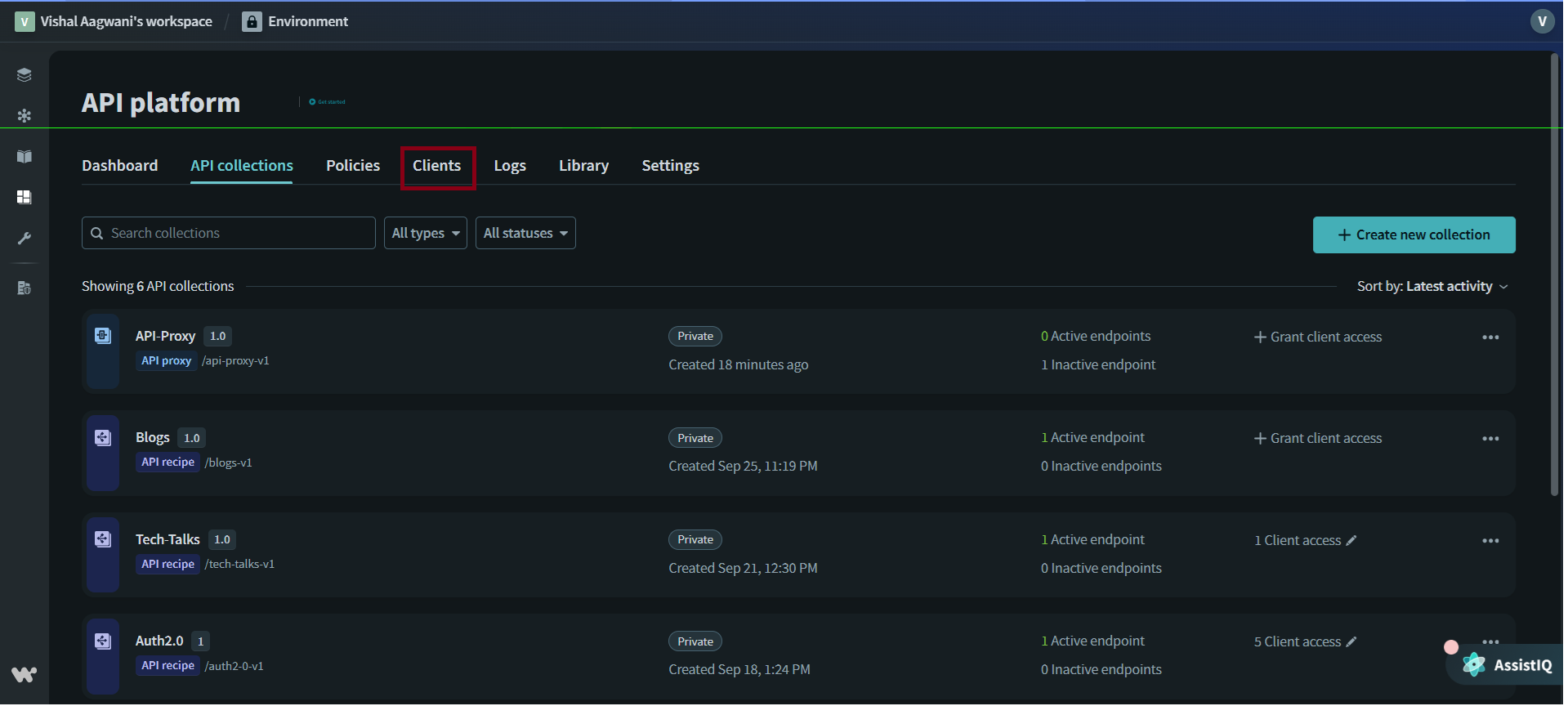Viewport: 1568px width, 706px height.
Task: Open the user profile avatar top-right
Action: tap(1542, 21)
